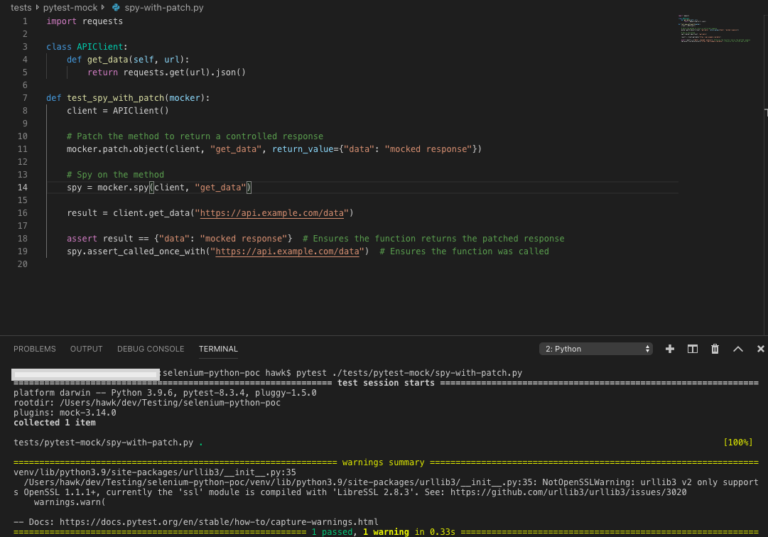Viewport: 768px width, 537px height.
Task: Kill terminal using trash icon
Action: pos(715,349)
